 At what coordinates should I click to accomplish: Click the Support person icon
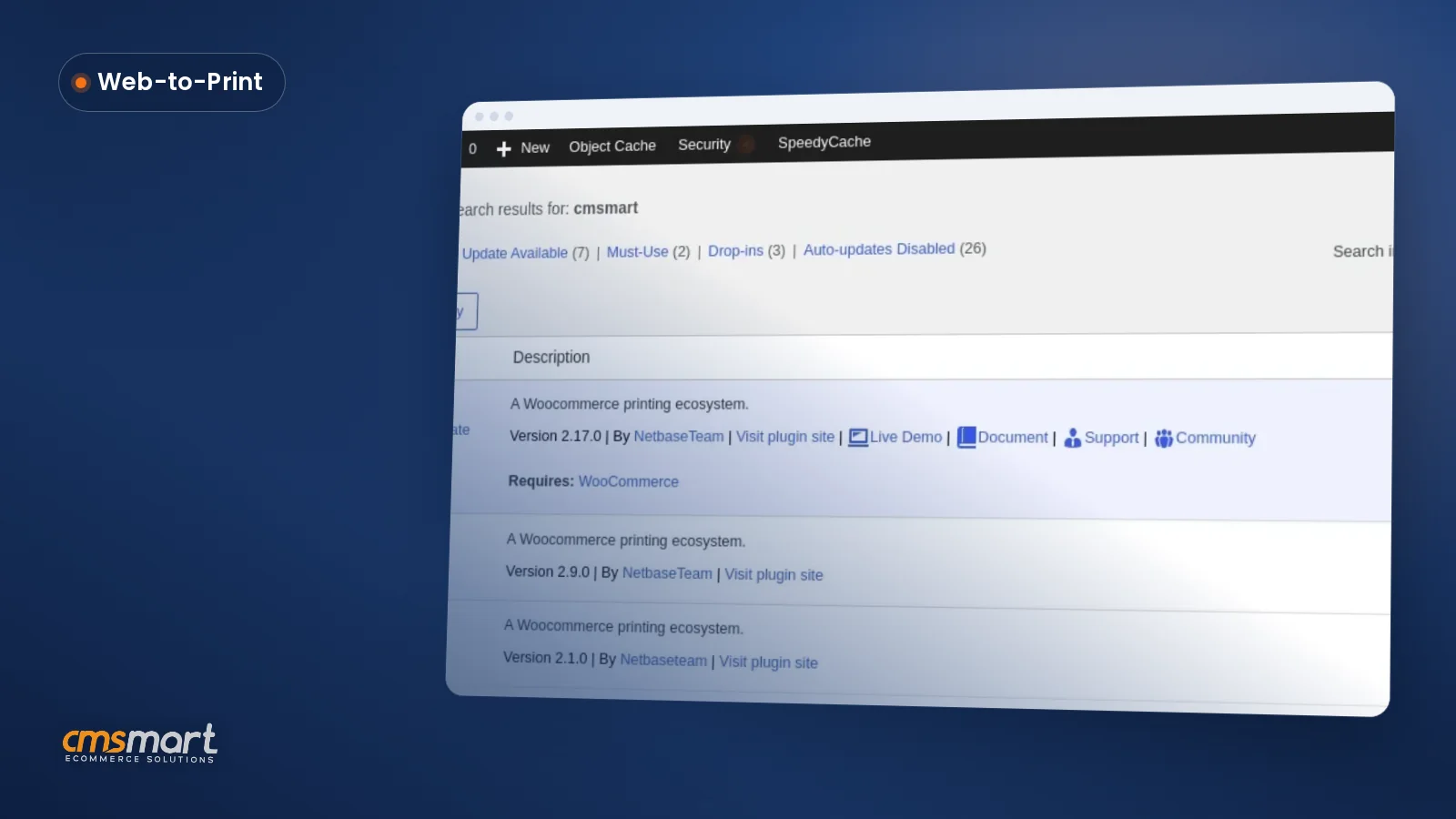click(x=1073, y=438)
